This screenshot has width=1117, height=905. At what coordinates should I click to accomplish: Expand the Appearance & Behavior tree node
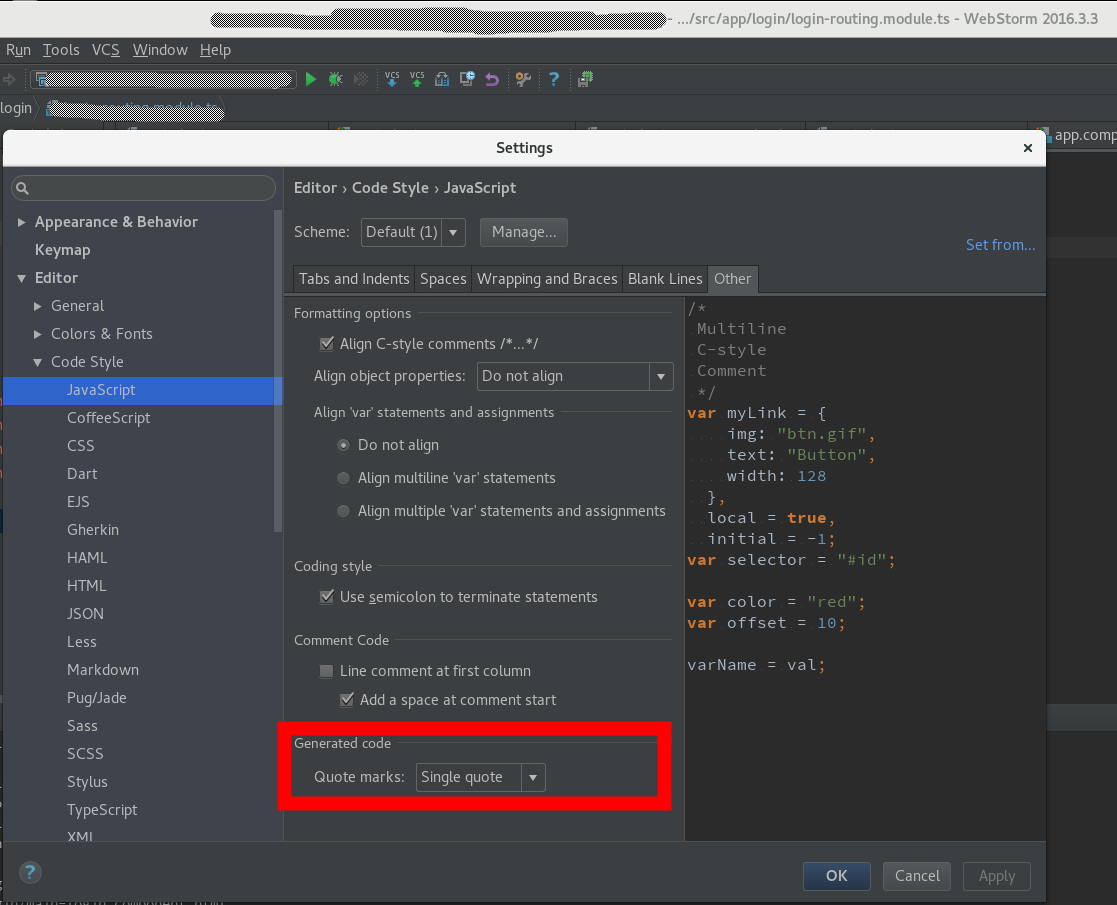coord(22,222)
